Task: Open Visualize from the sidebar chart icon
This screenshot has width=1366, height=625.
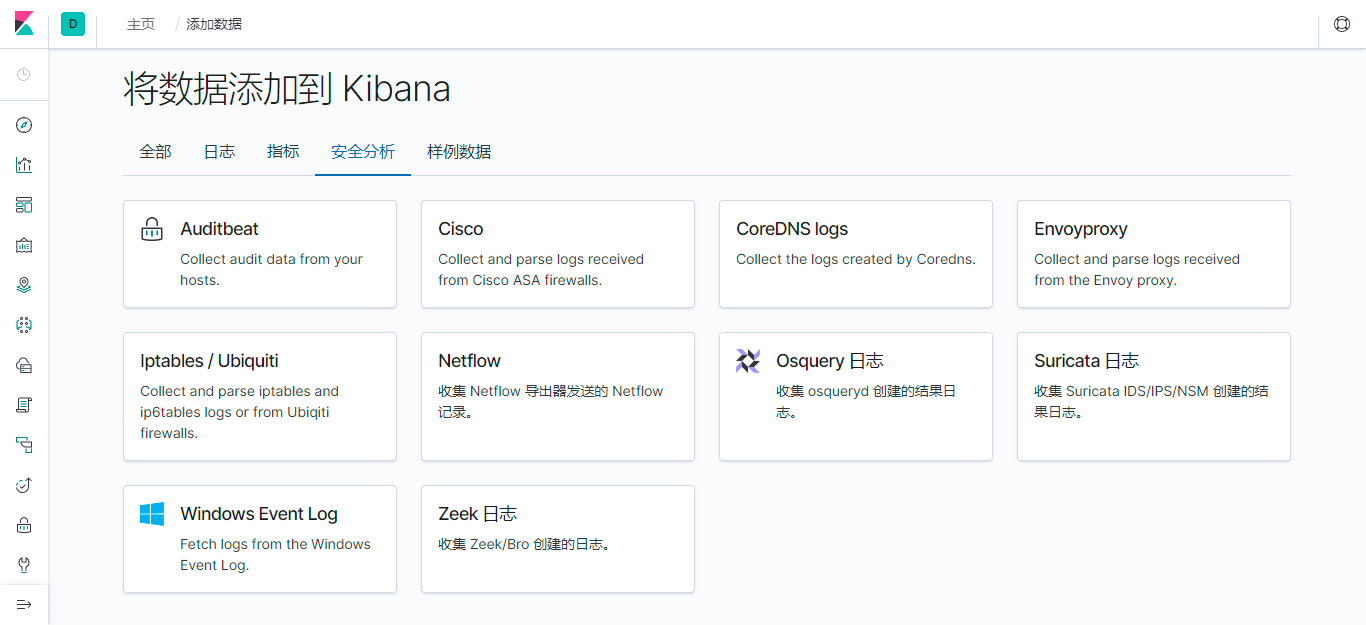Action: 25,165
